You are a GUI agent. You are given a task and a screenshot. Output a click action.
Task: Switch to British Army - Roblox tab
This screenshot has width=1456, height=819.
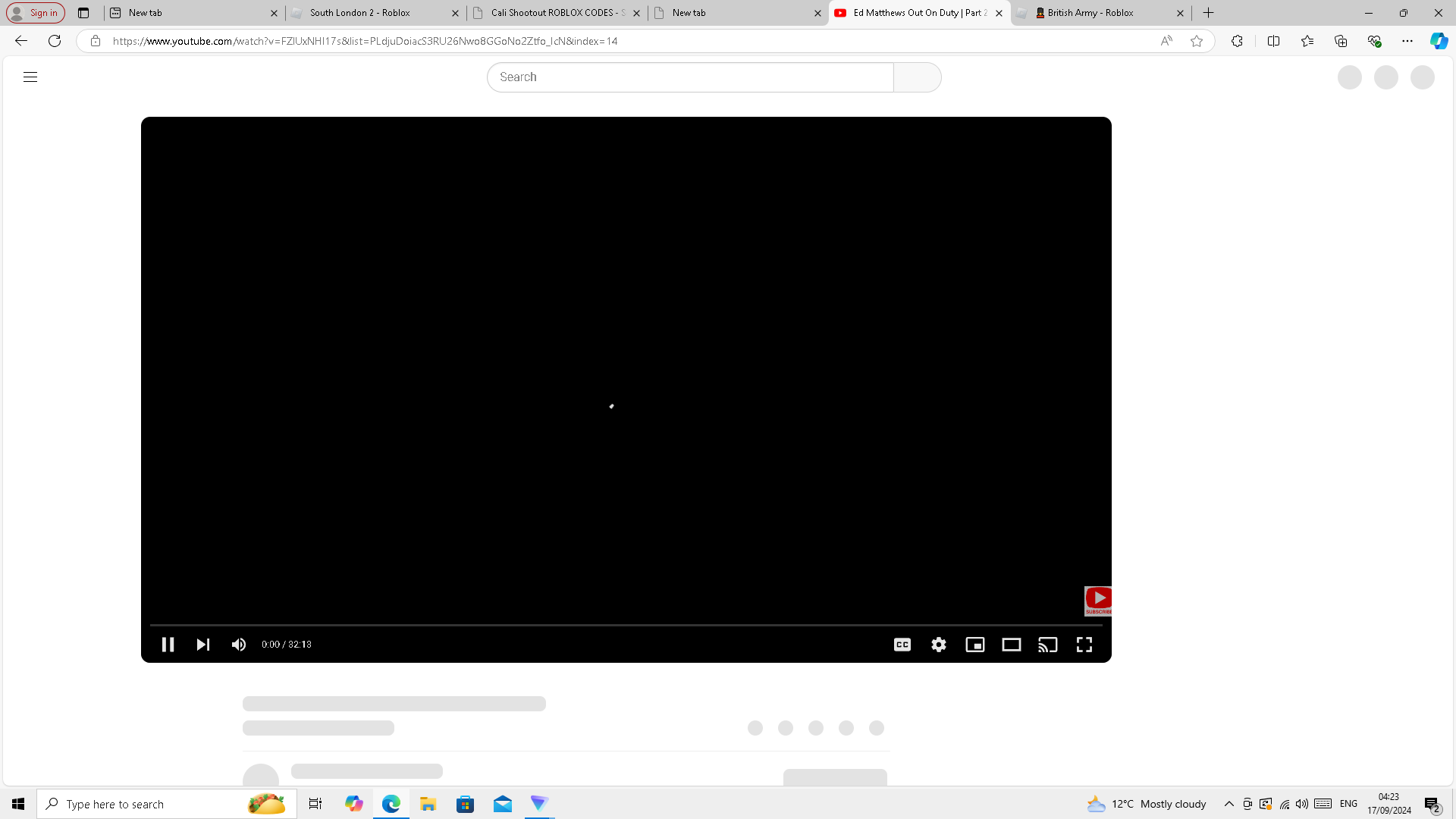1101,13
